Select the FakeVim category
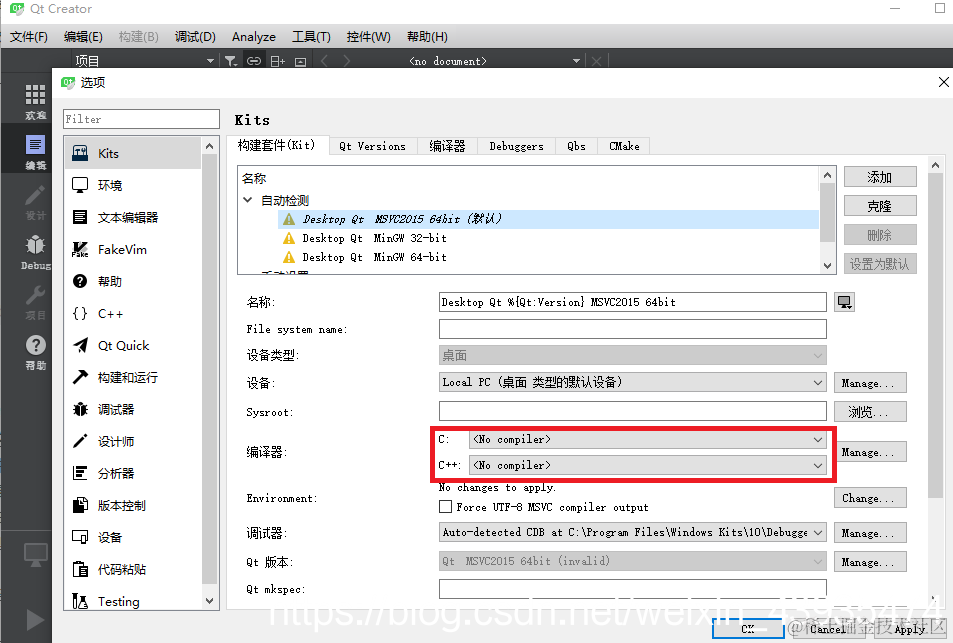 pyautogui.click(x=132, y=249)
